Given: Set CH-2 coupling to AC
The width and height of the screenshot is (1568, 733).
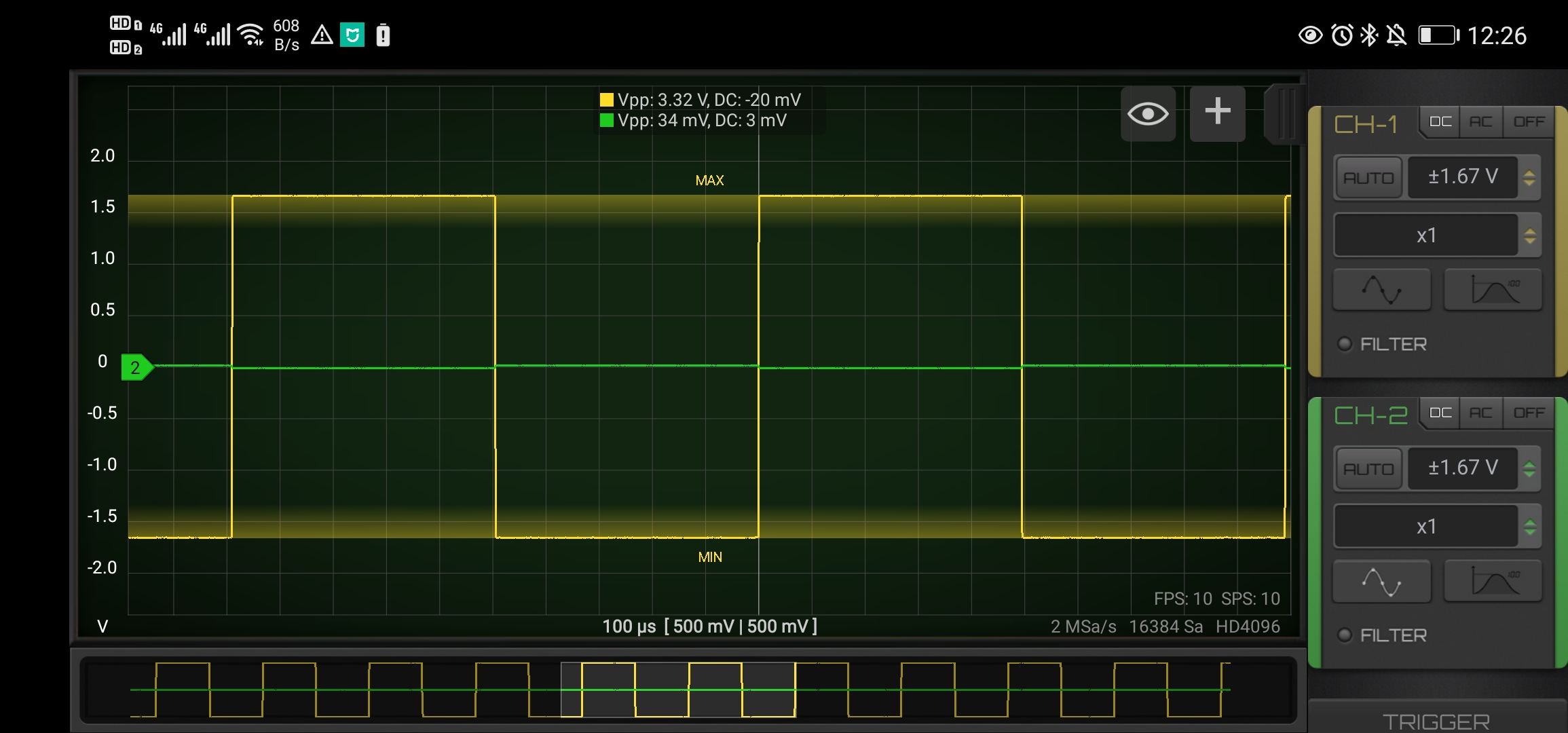Looking at the screenshot, I should (x=1481, y=413).
